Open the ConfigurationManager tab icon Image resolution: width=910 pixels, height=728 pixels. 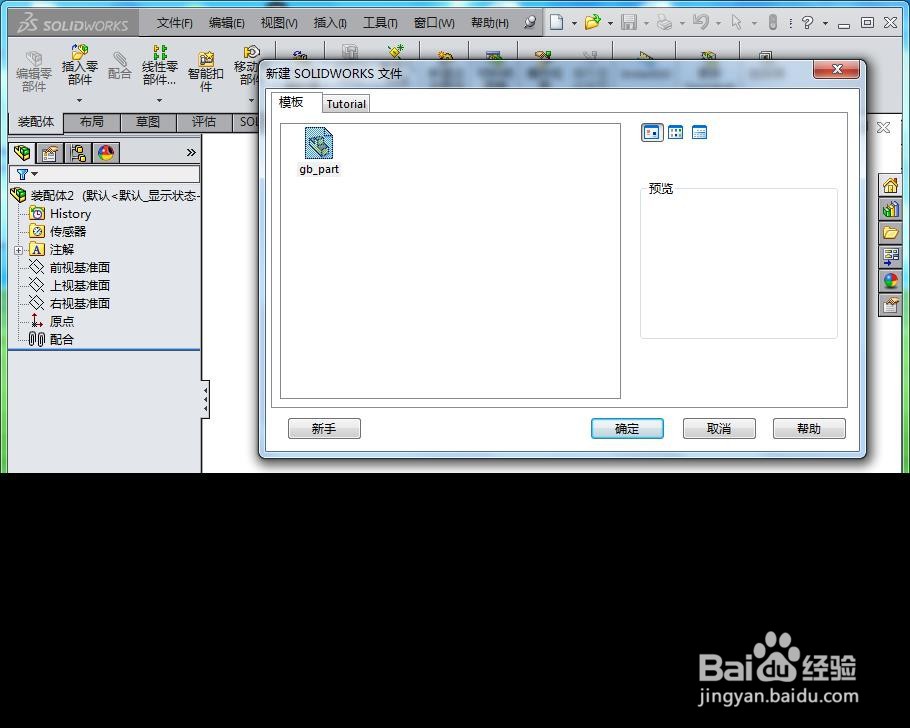[78, 153]
